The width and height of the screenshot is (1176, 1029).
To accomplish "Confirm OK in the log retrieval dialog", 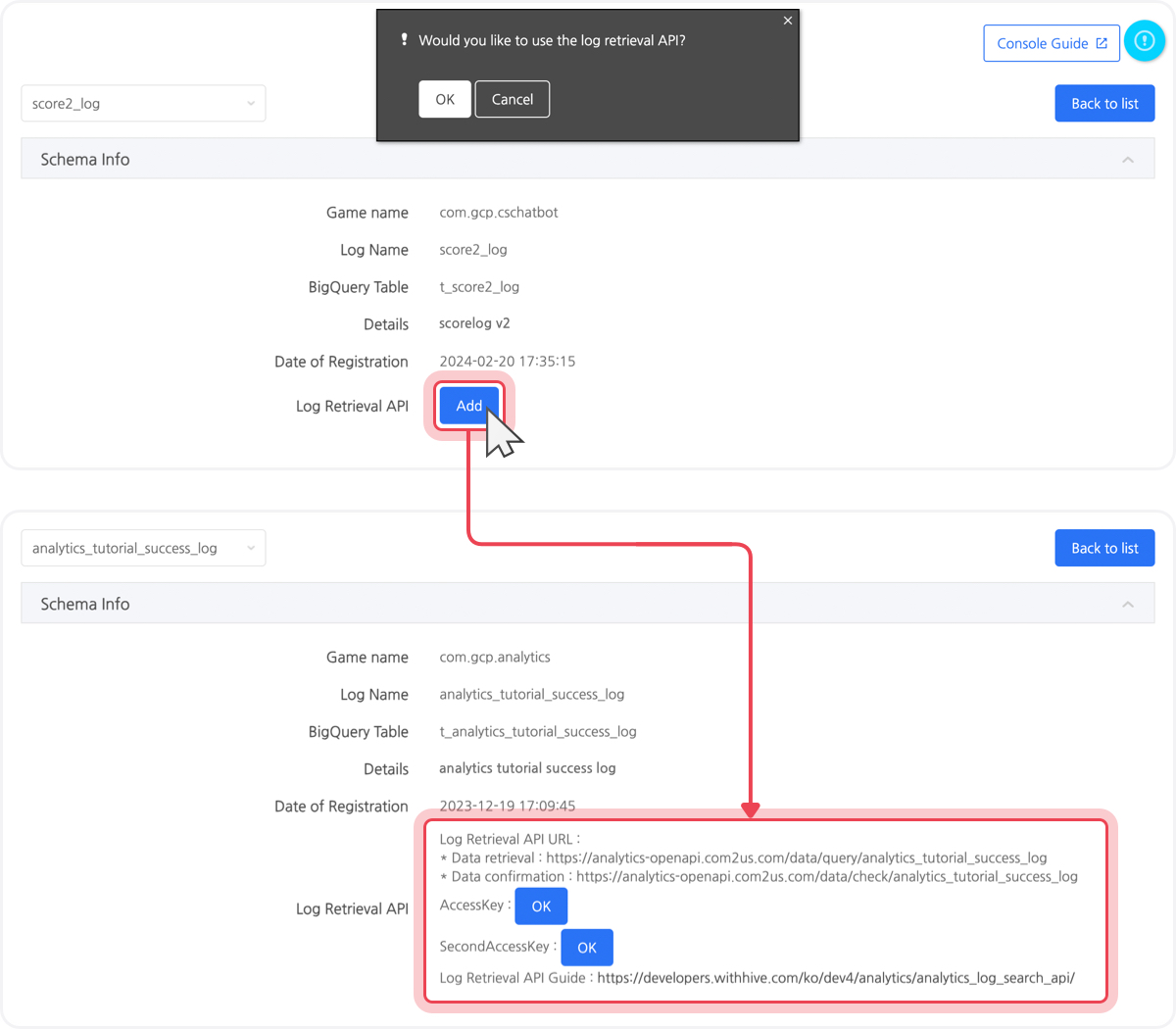I will tap(445, 99).
